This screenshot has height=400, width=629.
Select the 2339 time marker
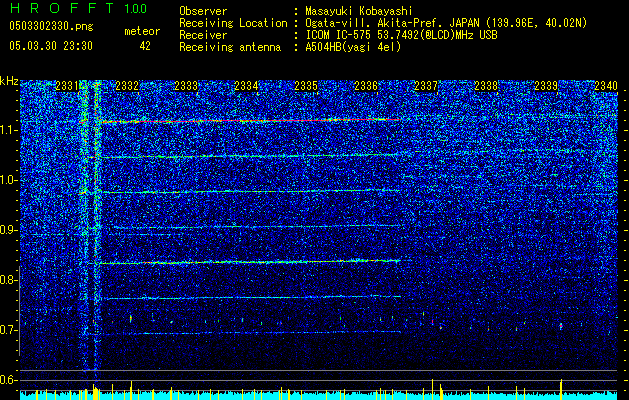[546, 86]
